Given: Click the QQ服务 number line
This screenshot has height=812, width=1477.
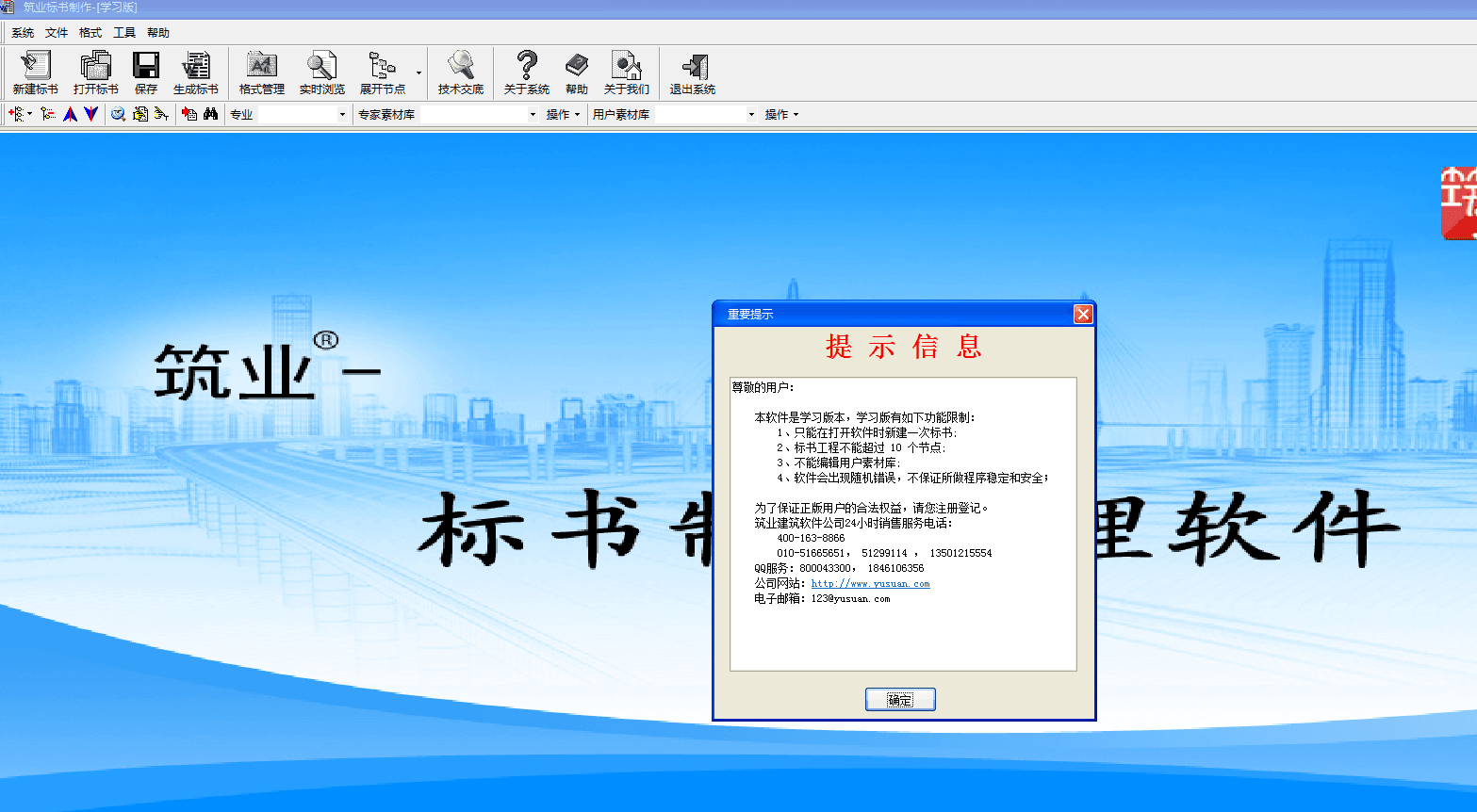Looking at the screenshot, I should [x=839, y=568].
